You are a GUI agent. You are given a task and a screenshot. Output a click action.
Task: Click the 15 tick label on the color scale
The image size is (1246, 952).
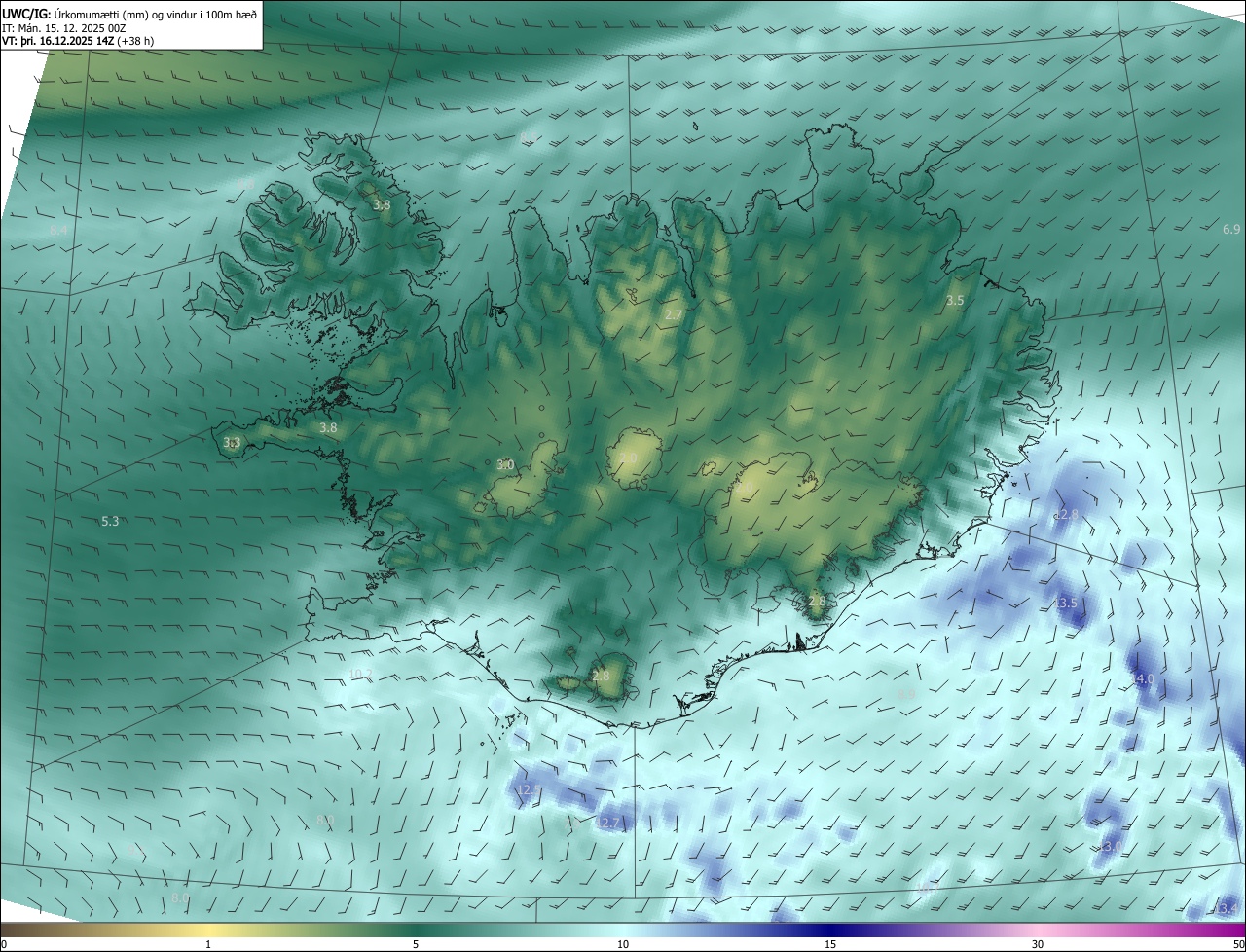[830, 944]
